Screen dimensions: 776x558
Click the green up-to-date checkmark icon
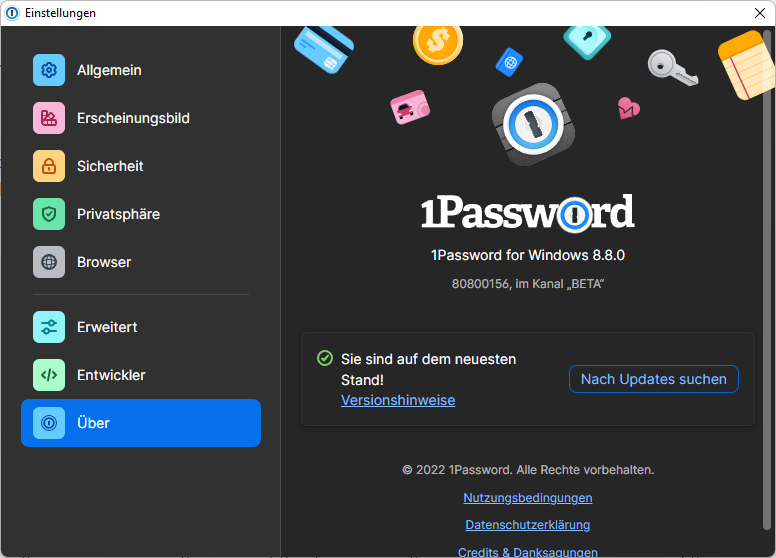[325, 358]
